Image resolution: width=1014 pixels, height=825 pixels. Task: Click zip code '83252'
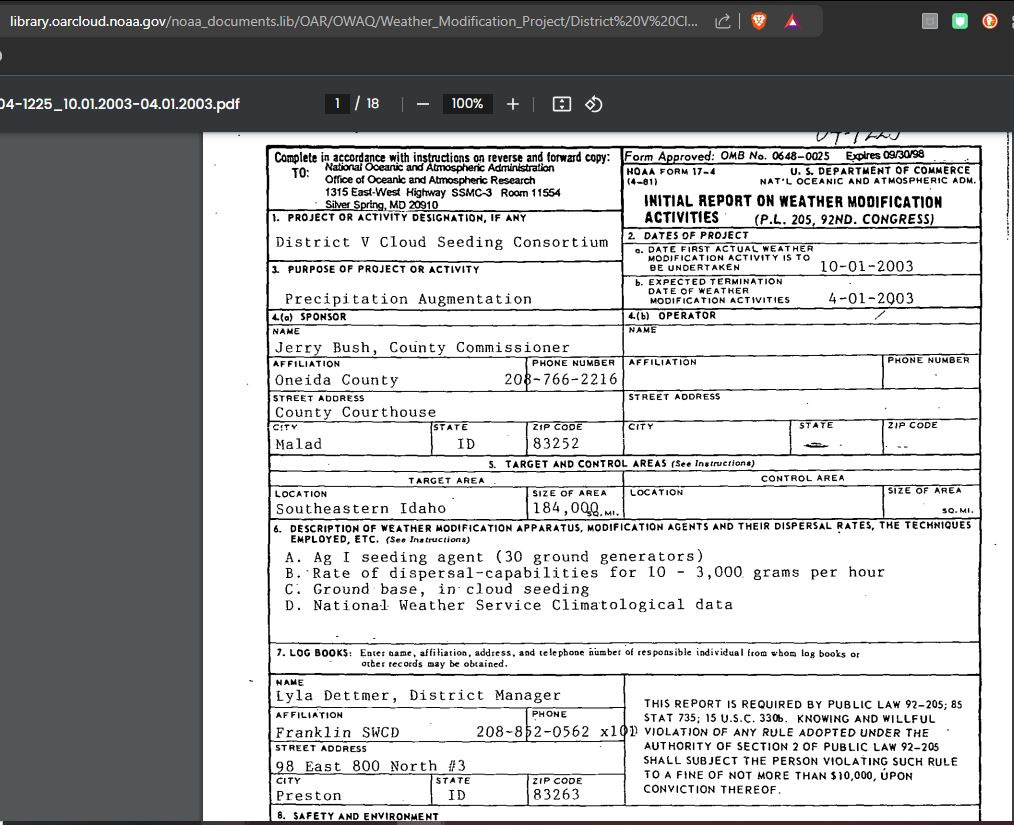(x=556, y=444)
